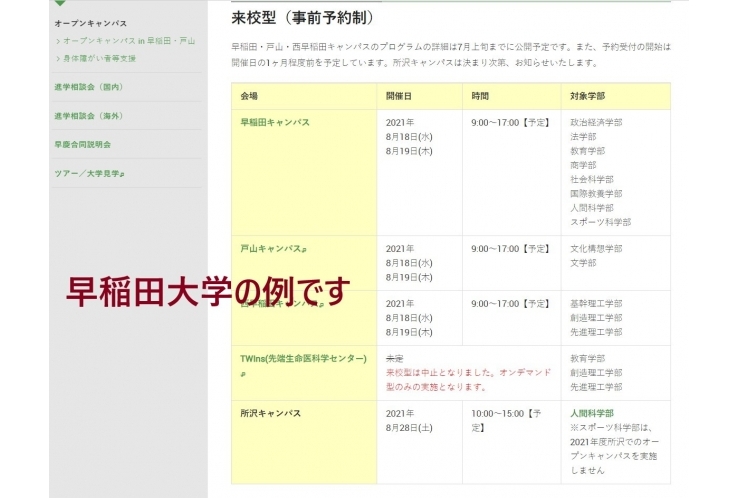
Task: Open the 身体障がい者等支援 sublink
Action: [100, 59]
